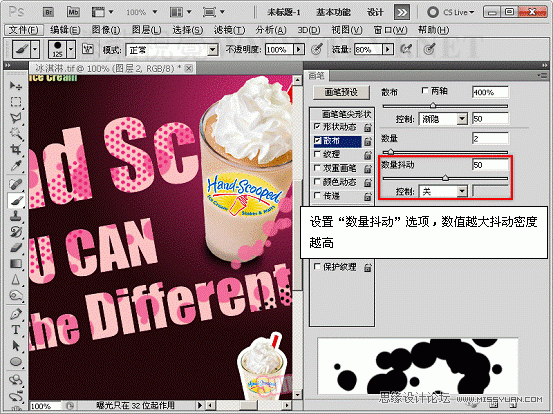Open the CS Live menu button
The height and width of the screenshot is (414, 553).
coord(451,12)
